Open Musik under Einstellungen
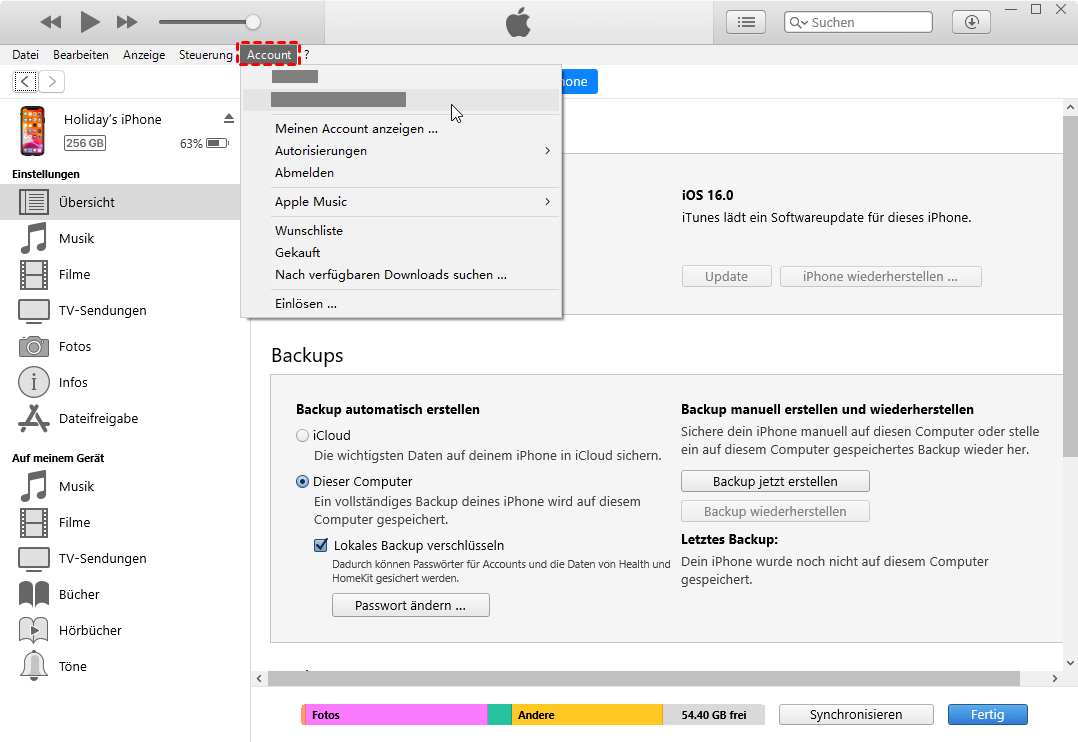1078x742 pixels. click(76, 239)
